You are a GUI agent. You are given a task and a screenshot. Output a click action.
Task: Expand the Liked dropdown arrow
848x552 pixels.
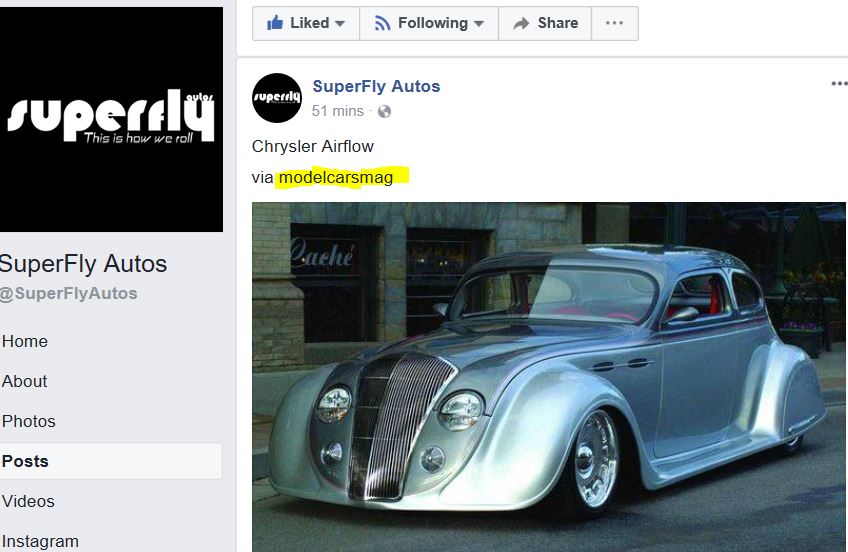[x=340, y=23]
